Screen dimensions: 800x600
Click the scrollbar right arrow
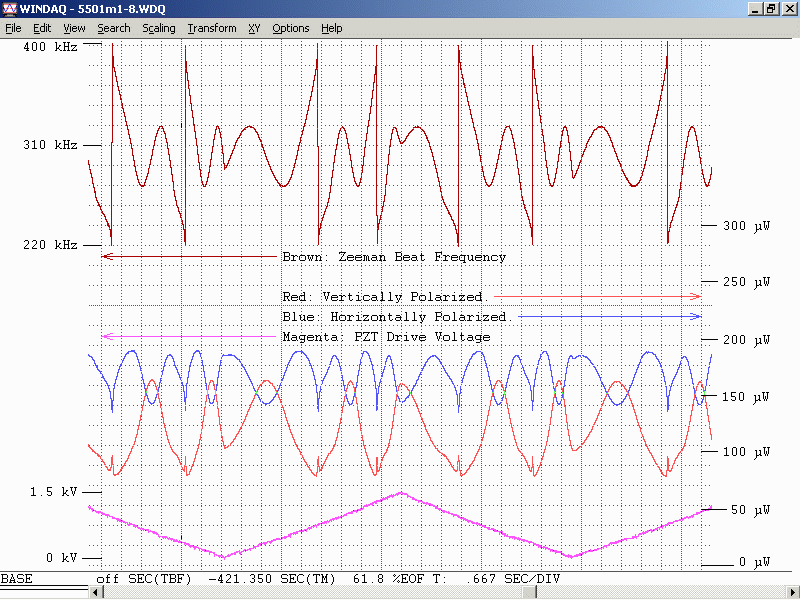coord(792,593)
